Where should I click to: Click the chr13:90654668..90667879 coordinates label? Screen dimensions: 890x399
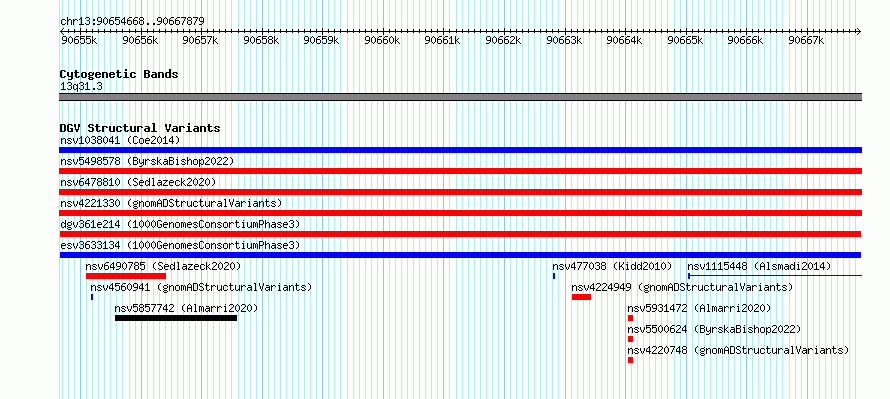coord(132,22)
